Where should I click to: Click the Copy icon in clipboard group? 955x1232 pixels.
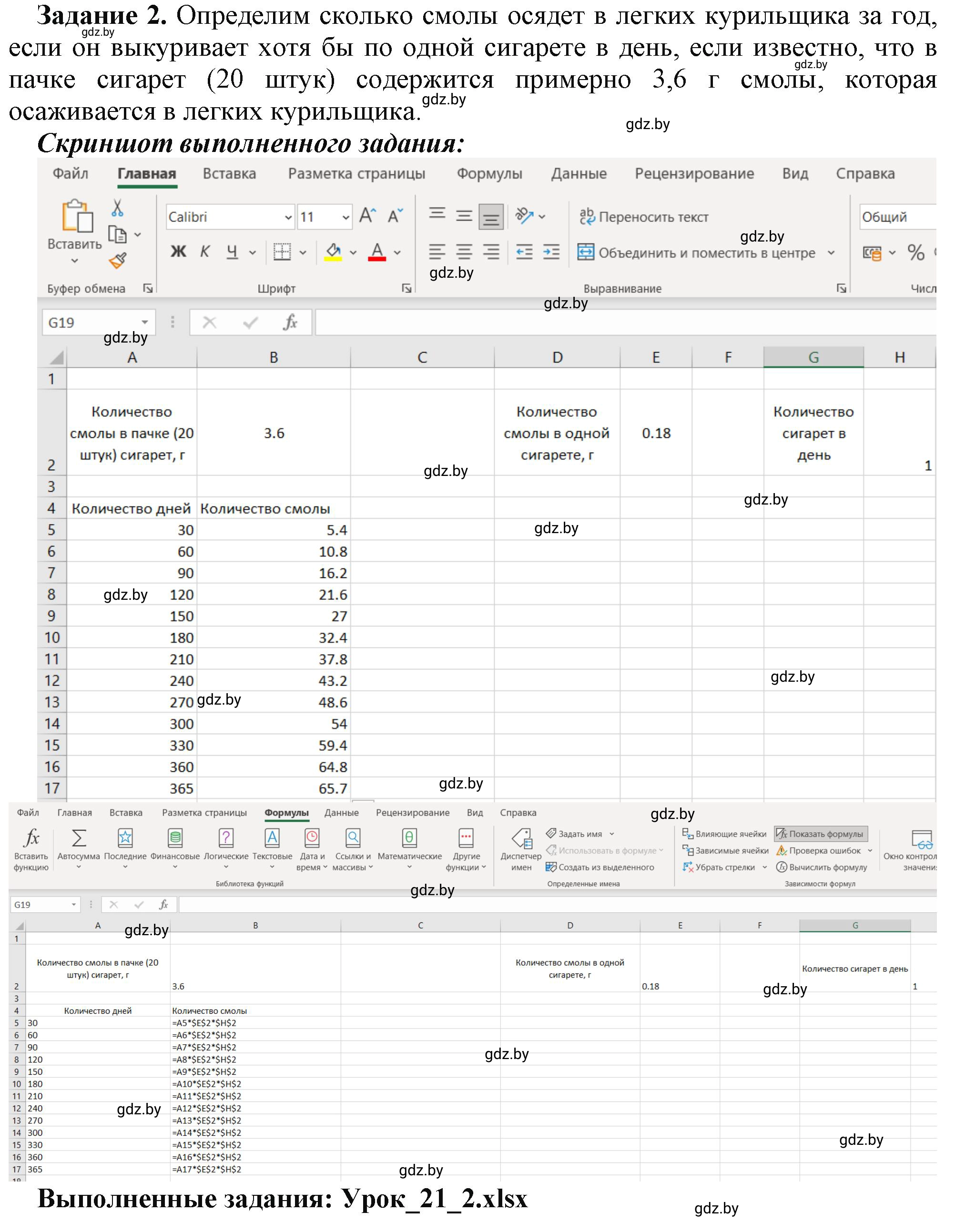point(117,234)
